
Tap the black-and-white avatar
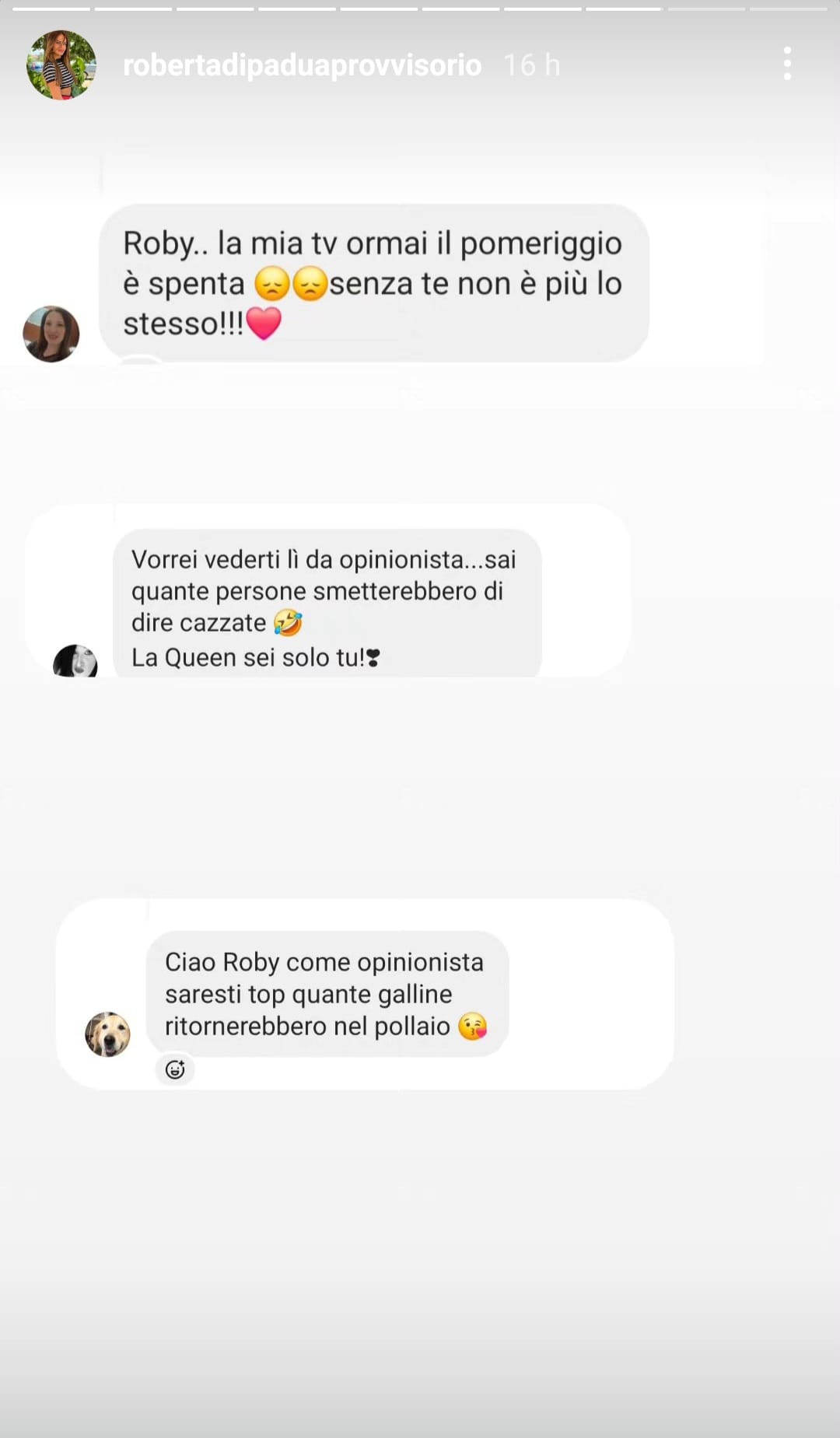click(x=75, y=661)
